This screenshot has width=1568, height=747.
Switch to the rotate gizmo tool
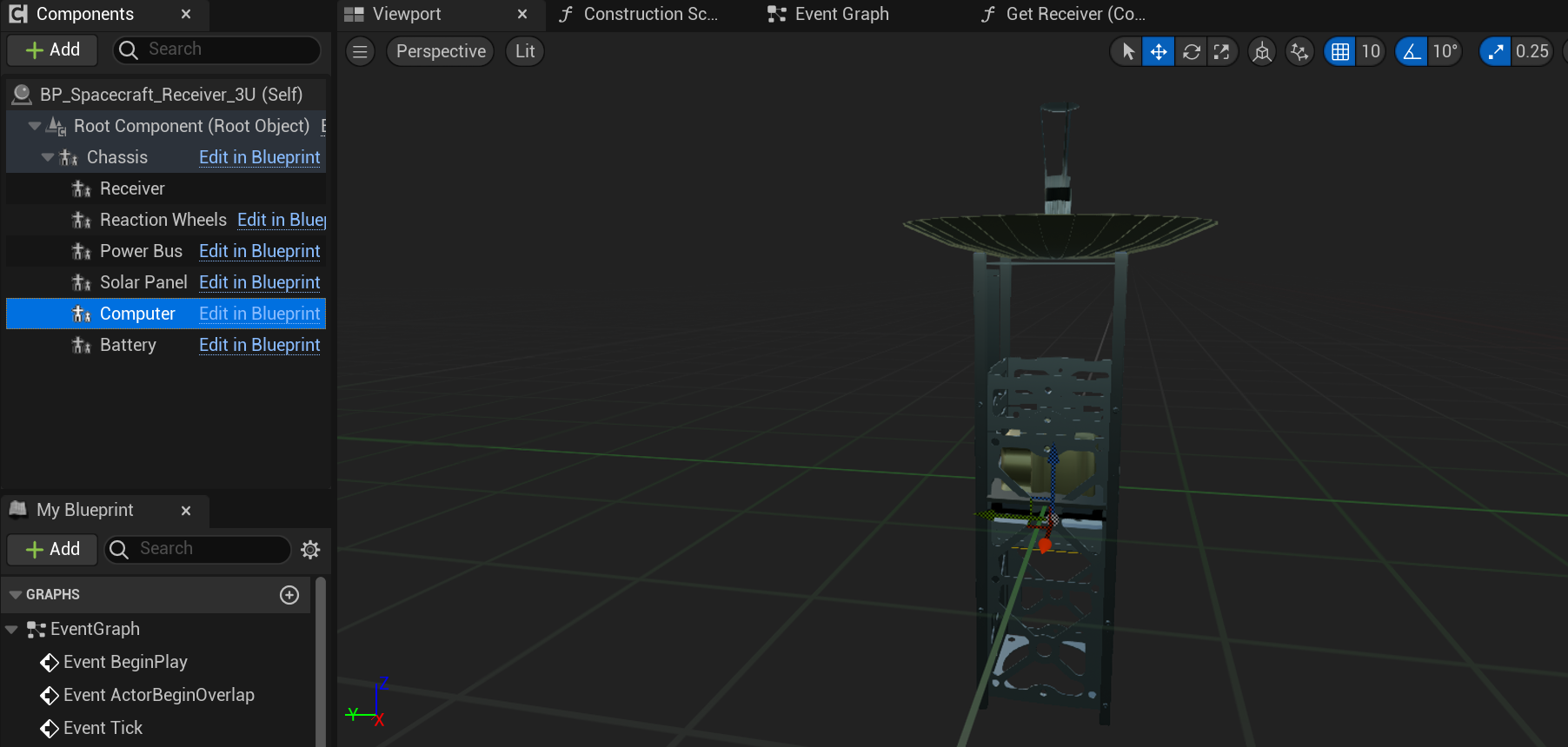(x=1191, y=52)
